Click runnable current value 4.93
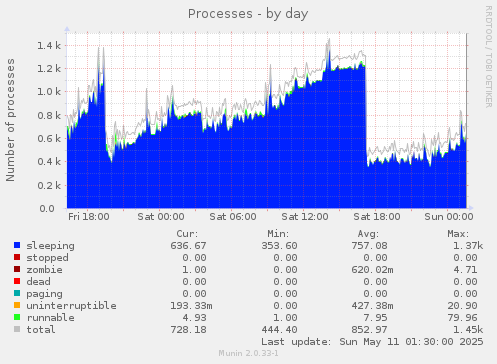 click(x=194, y=318)
